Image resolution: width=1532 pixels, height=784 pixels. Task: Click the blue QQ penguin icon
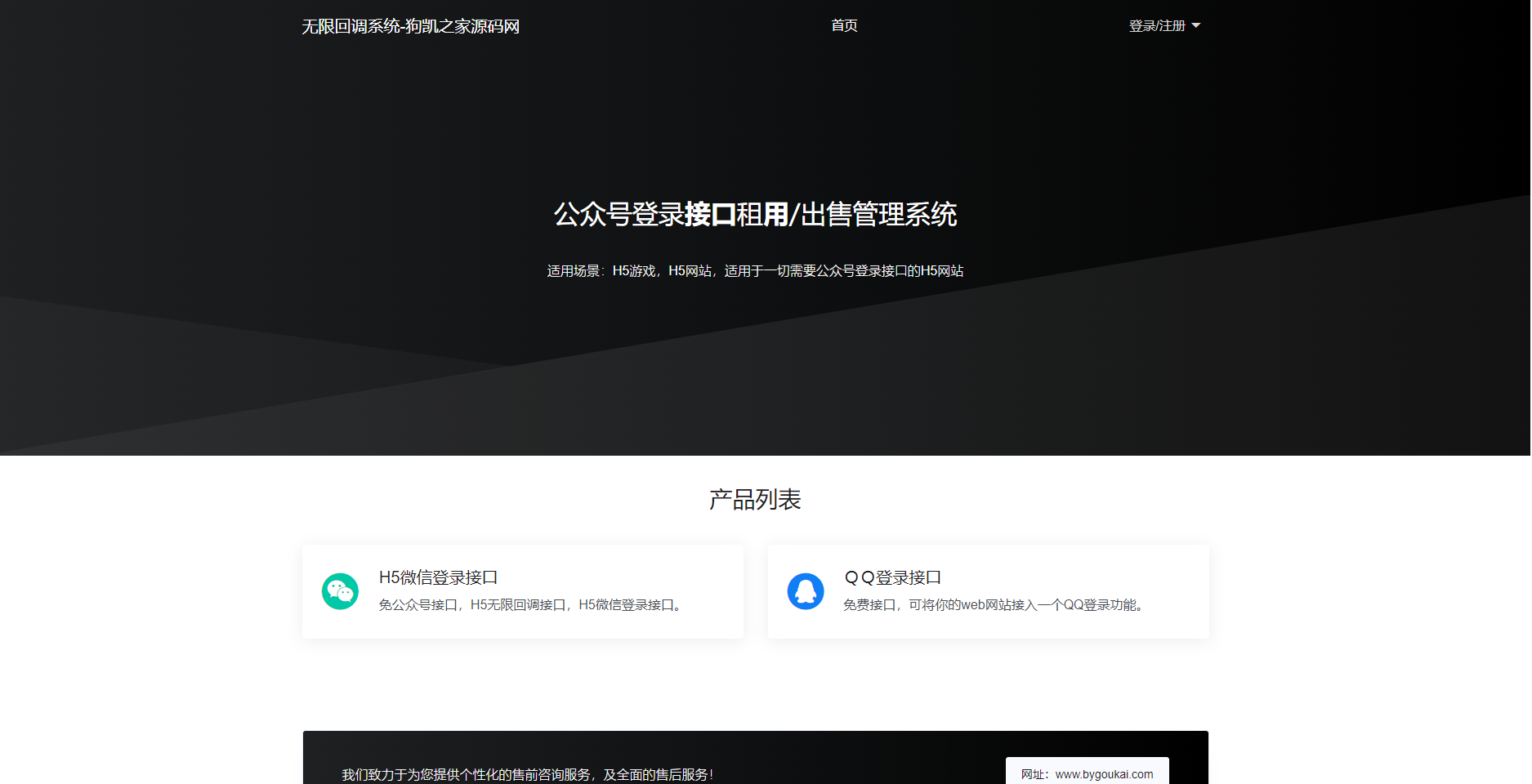pyautogui.click(x=806, y=591)
